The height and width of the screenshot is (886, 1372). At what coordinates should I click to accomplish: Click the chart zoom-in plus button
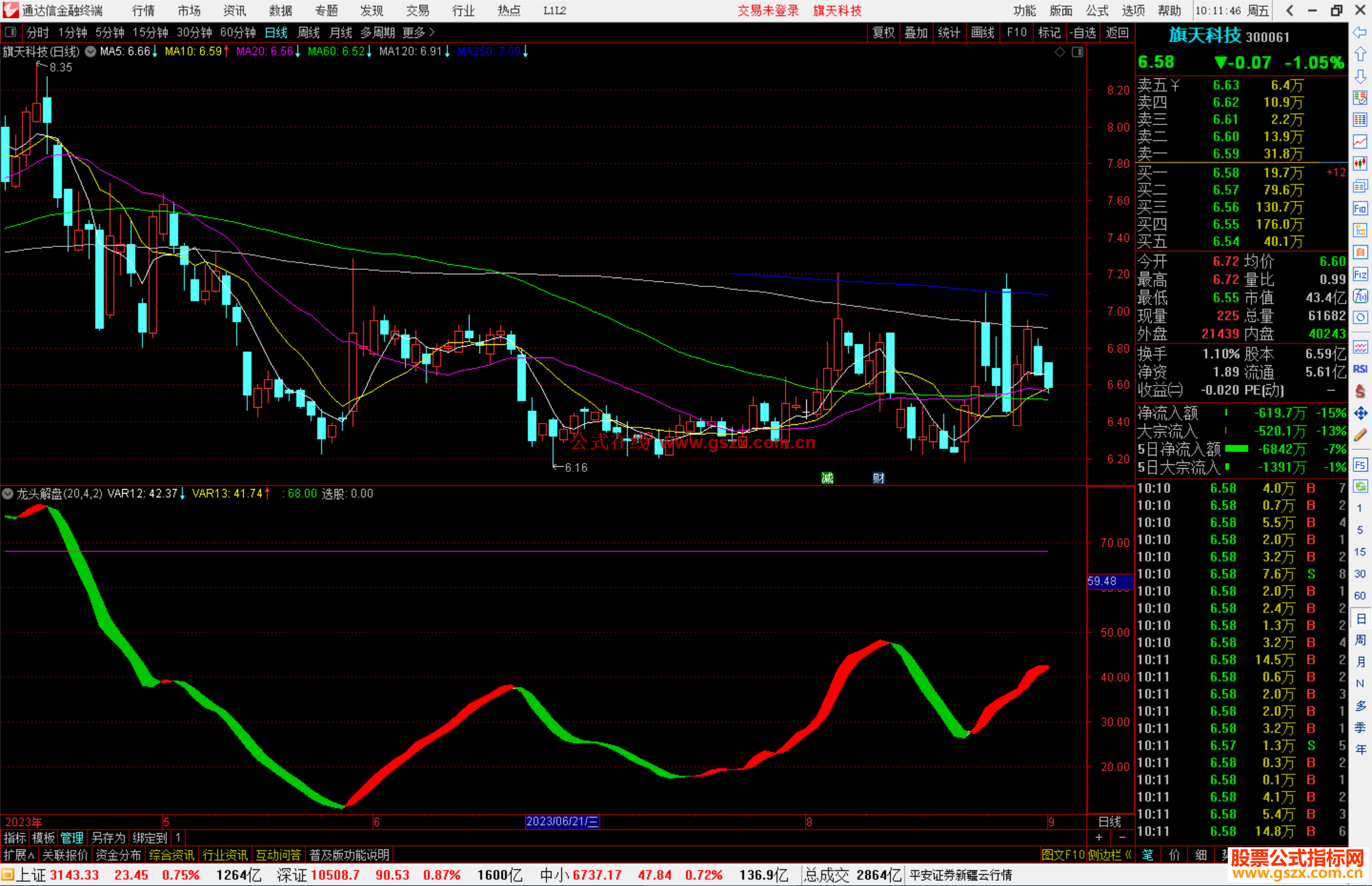1099,838
